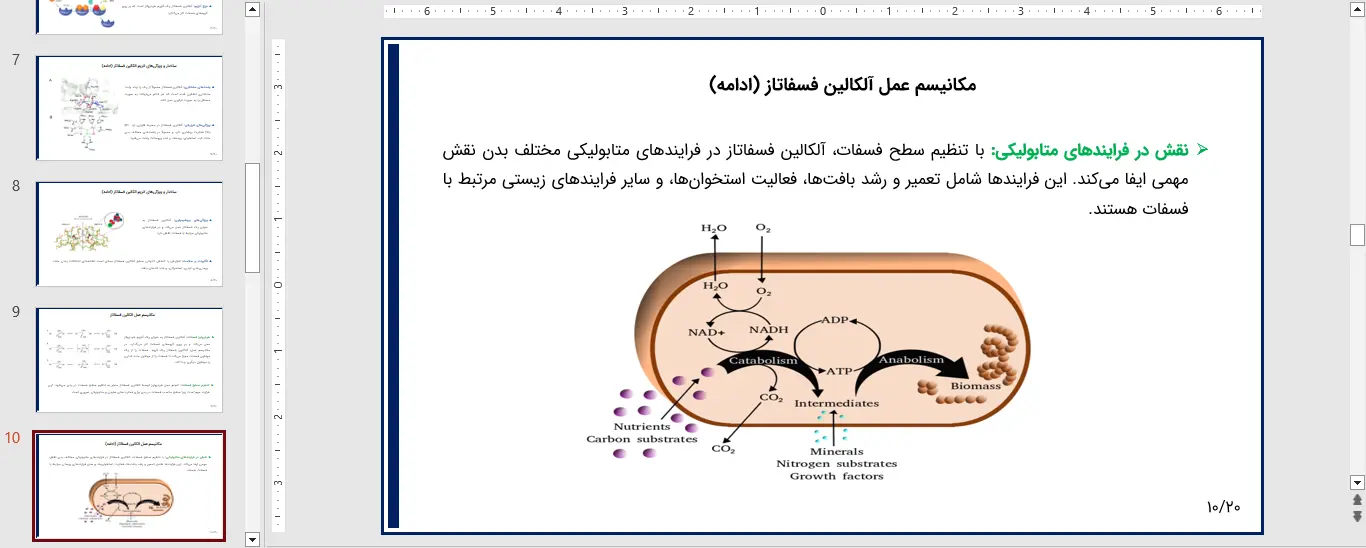Click the body line ending فسفات هستند
This screenshot has width=1366, height=548.
[x=1138, y=210]
